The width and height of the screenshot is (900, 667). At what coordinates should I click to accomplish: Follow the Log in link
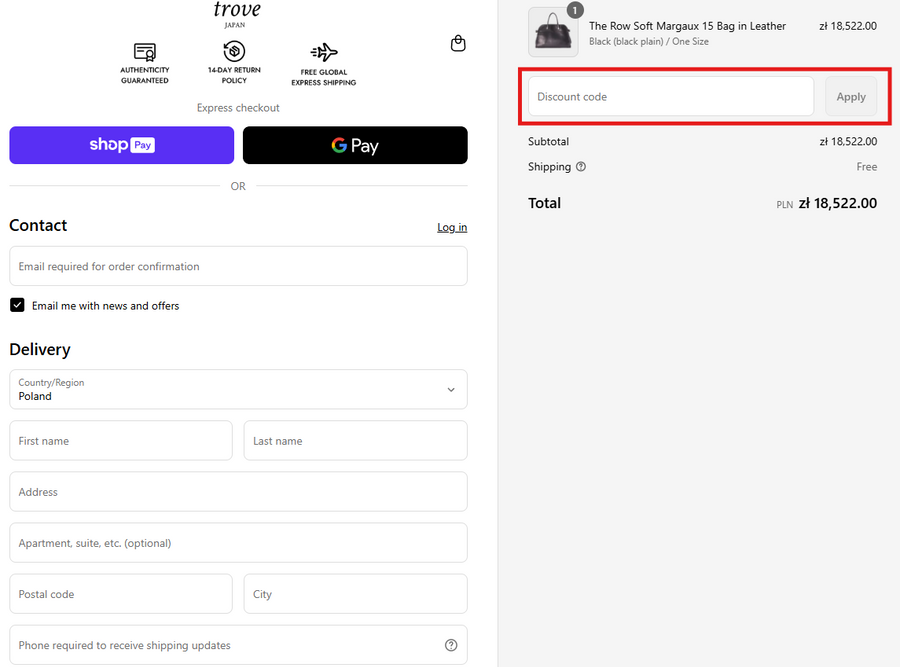pos(451,227)
